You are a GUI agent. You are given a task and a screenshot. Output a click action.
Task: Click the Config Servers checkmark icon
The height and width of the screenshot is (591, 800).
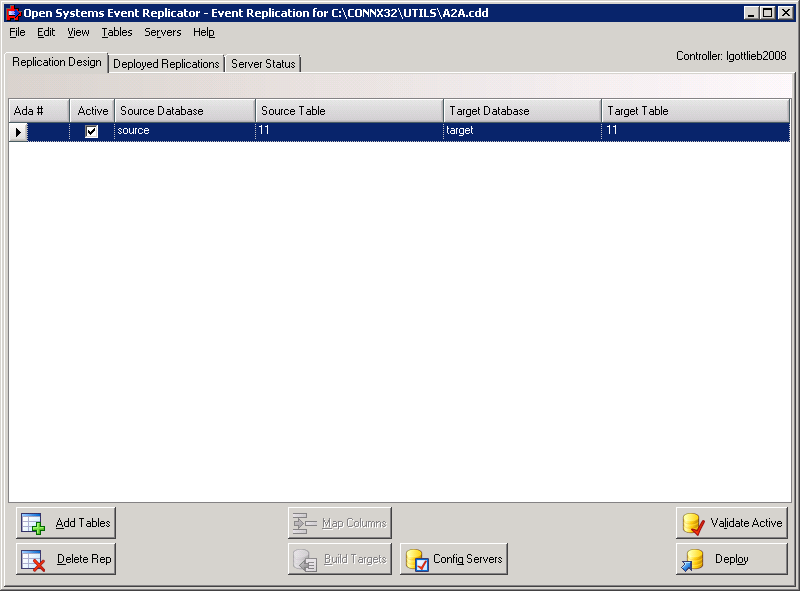click(x=420, y=558)
